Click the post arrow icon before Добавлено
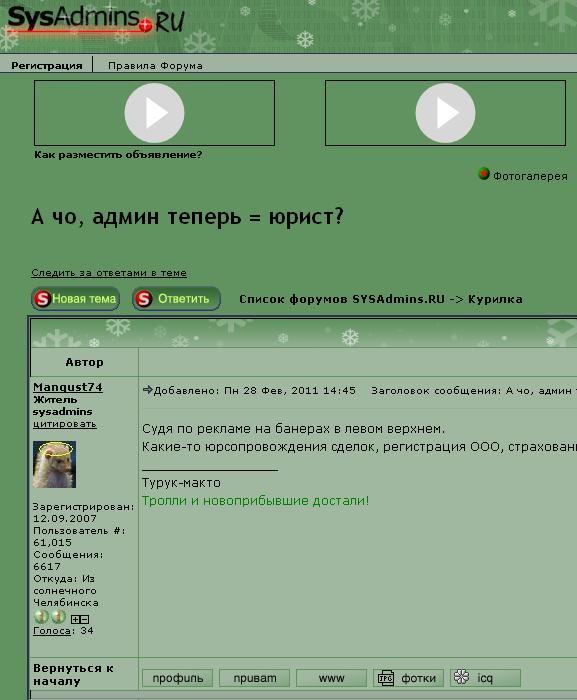The width and height of the screenshot is (577, 700). point(147,390)
